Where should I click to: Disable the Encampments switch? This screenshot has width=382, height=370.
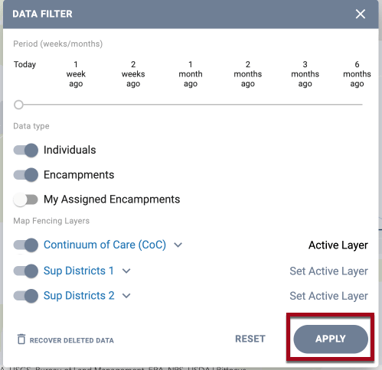point(26,175)
